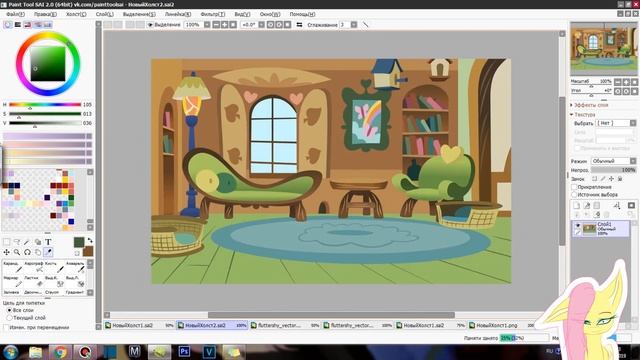This screenshot has height=360, width=640.
Task: Adjust the H hue slider
Action: coord(45,105)
